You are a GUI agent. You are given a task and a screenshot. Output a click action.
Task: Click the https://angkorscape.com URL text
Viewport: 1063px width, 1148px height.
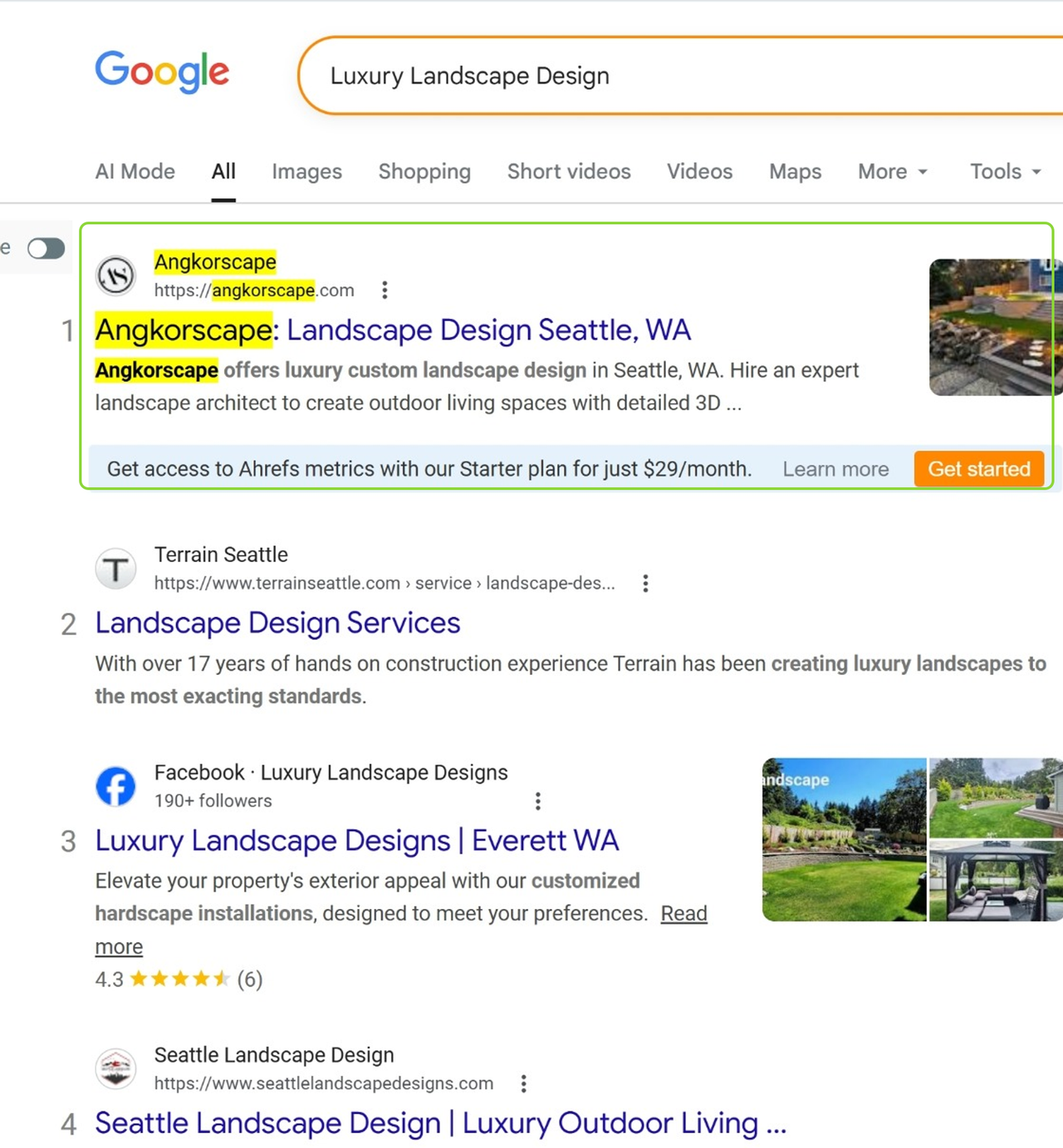254,291
